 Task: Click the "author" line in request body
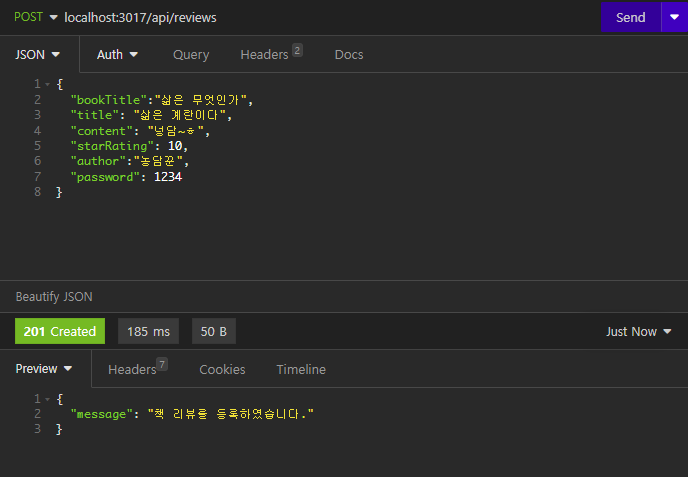[130, 161]
